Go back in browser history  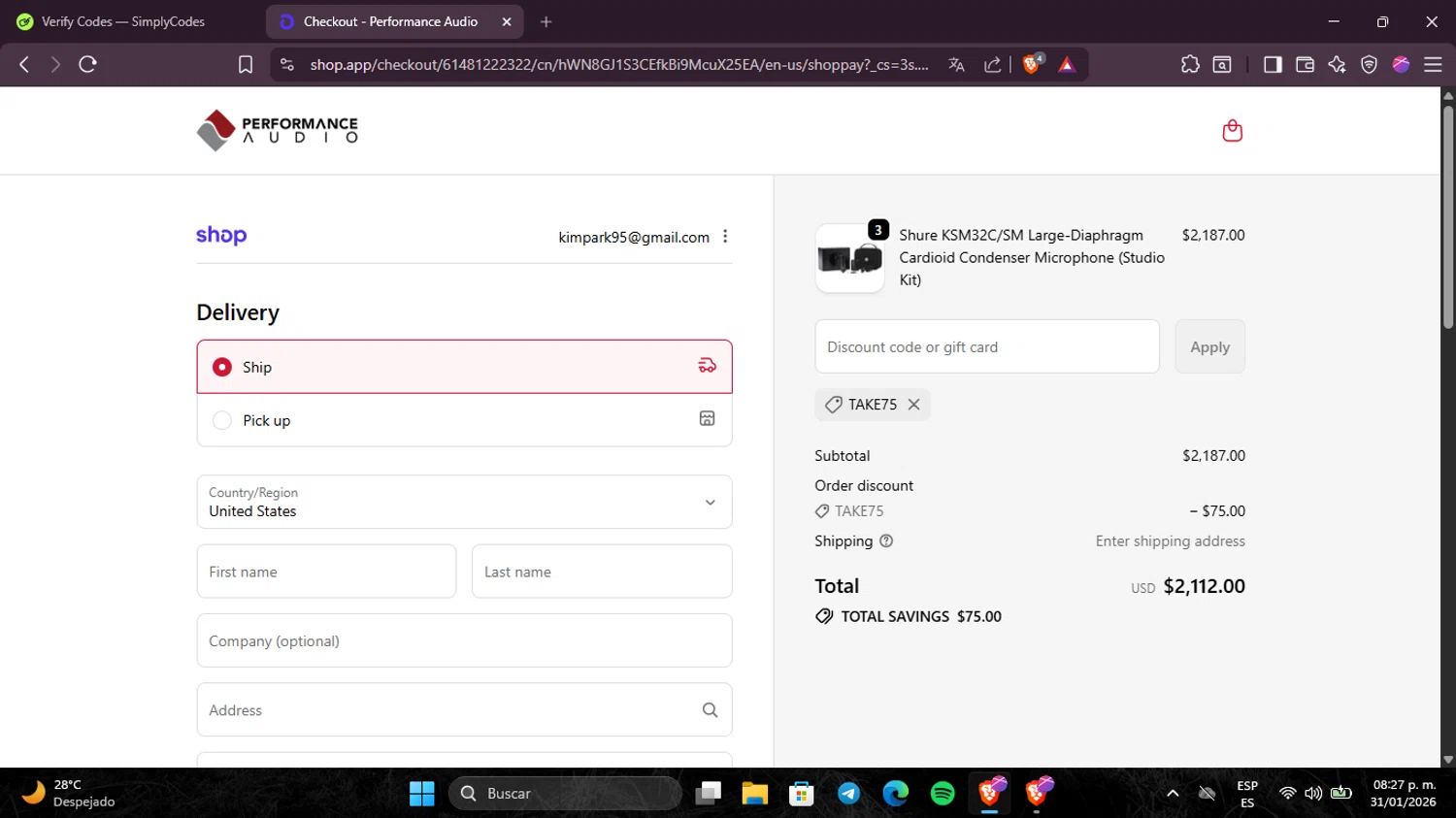point(24,64)
